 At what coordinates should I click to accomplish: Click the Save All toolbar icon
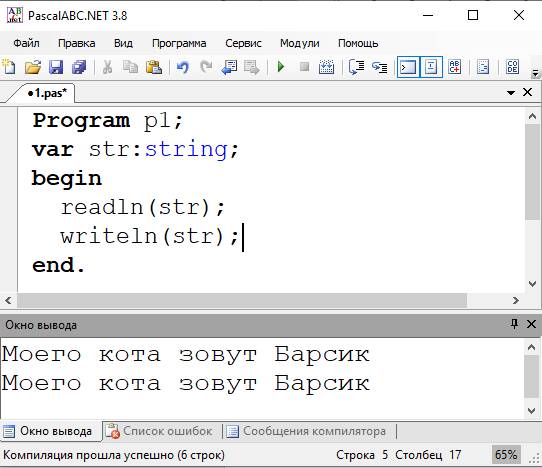point(79,67)
